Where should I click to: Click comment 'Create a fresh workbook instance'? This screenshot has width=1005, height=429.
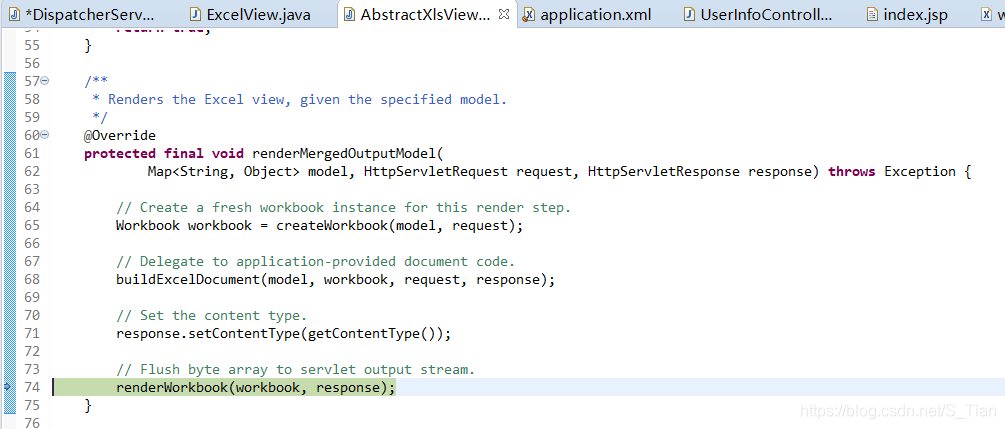click(343, 207)
